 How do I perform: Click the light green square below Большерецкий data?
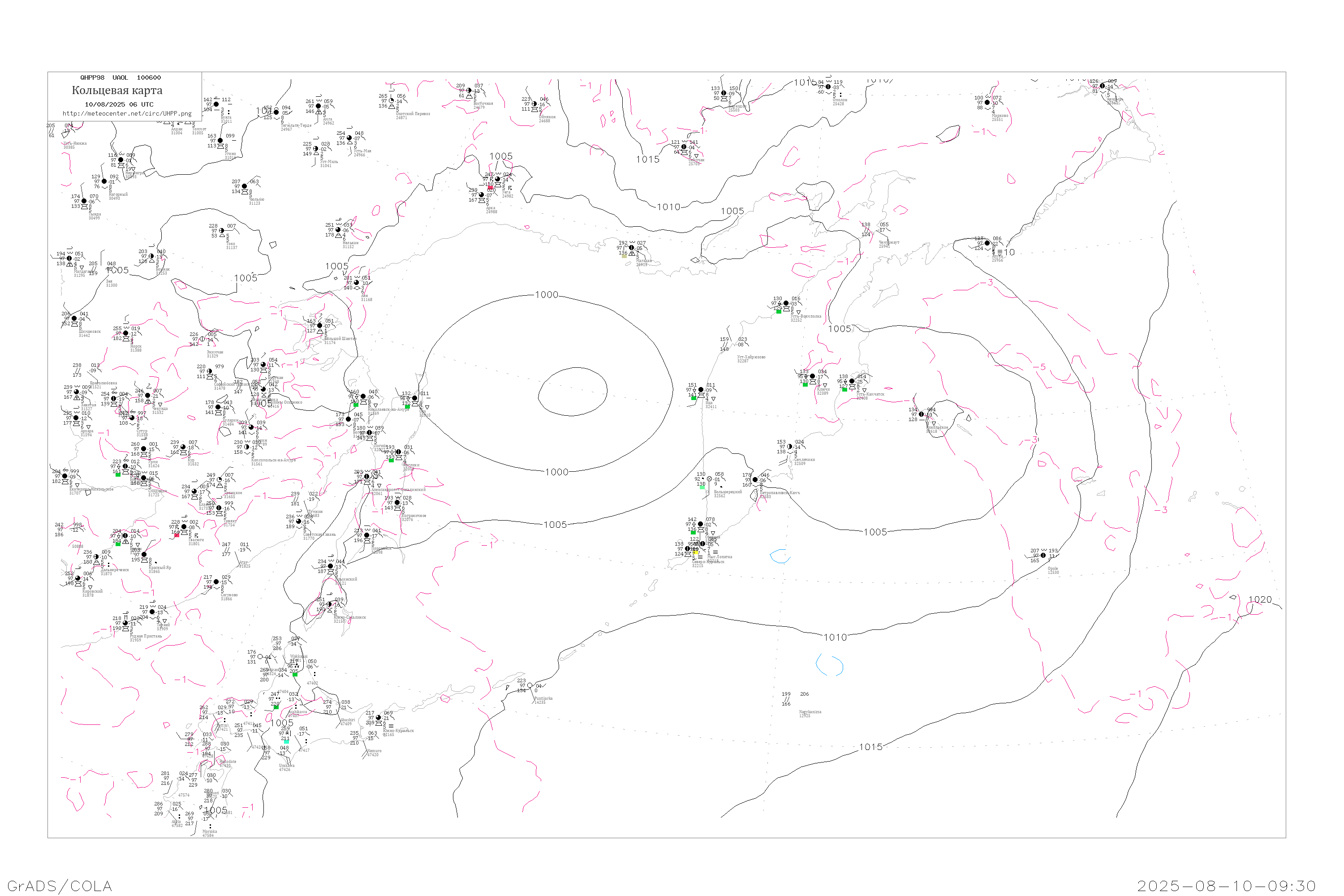[x=702, y=487]
